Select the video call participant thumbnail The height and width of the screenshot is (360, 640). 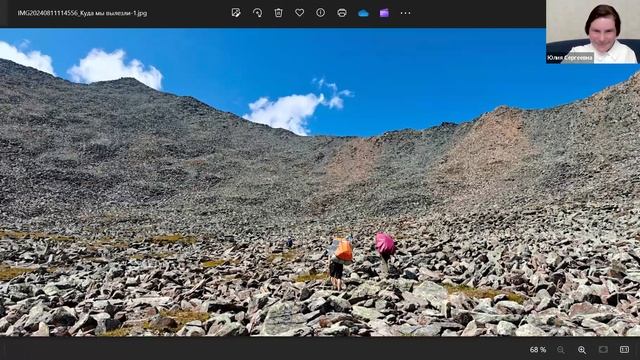(593, 32)
